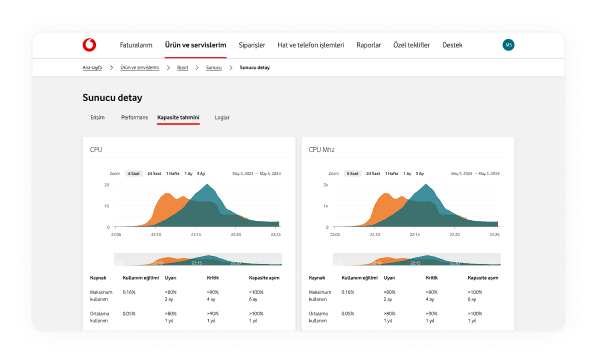The width and height of the screenshot is (598, 364).
Task: Click Kullanım eğilimi header in the CPU table
Action: tap(141, 278)
